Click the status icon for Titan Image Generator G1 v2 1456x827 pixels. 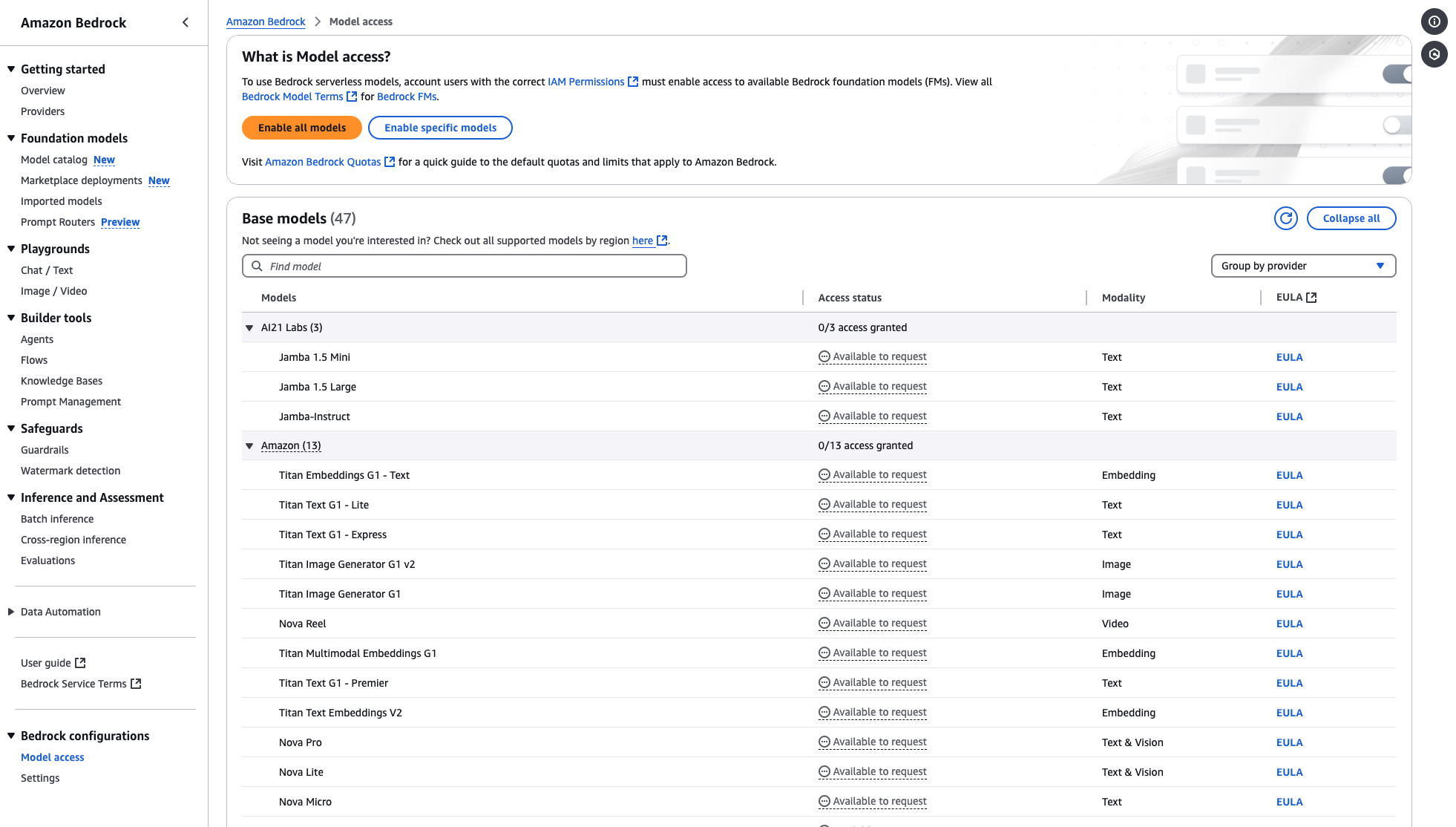[x=824, y=564]
